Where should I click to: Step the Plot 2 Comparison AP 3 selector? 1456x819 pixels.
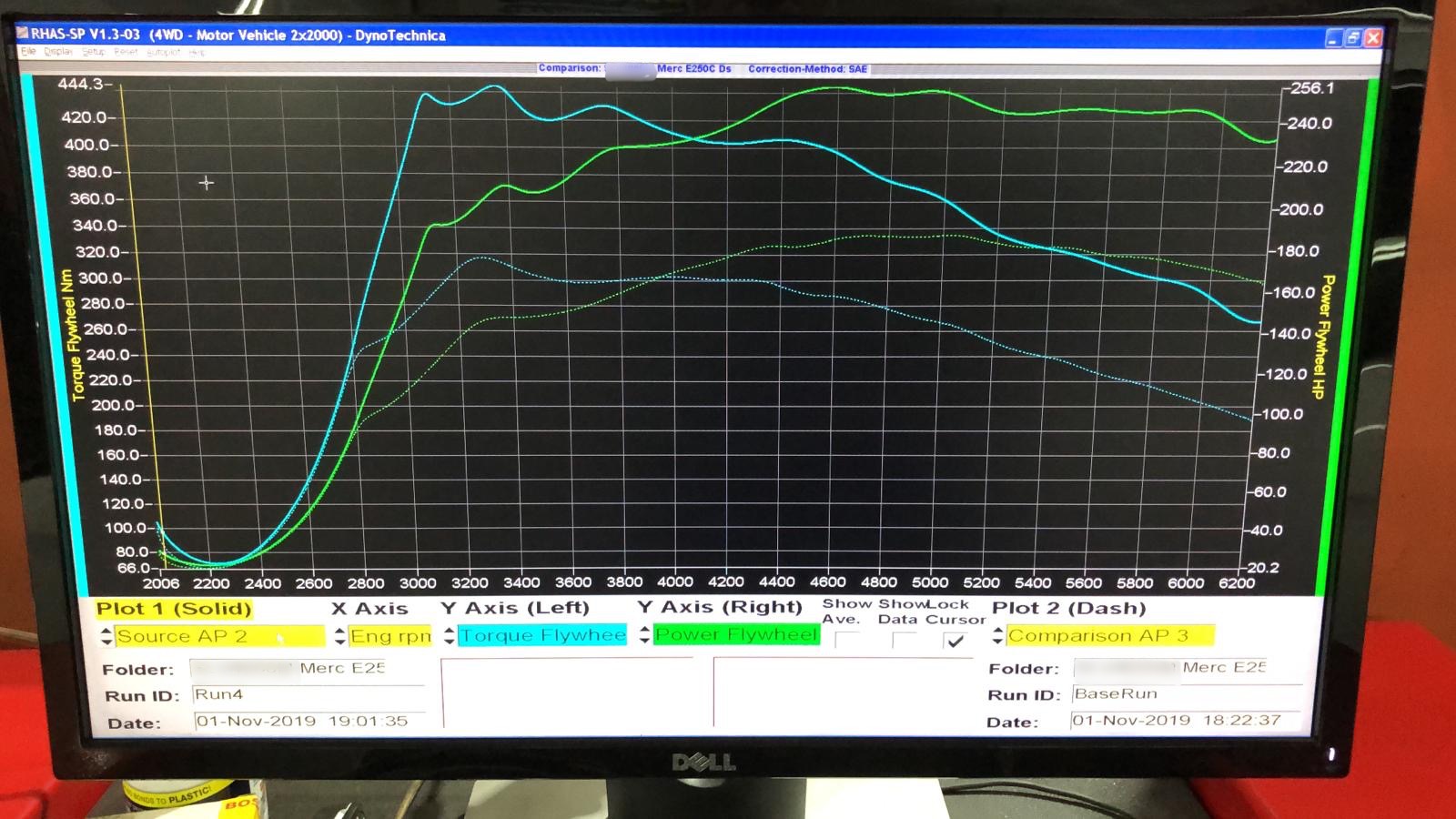point(998,635)
